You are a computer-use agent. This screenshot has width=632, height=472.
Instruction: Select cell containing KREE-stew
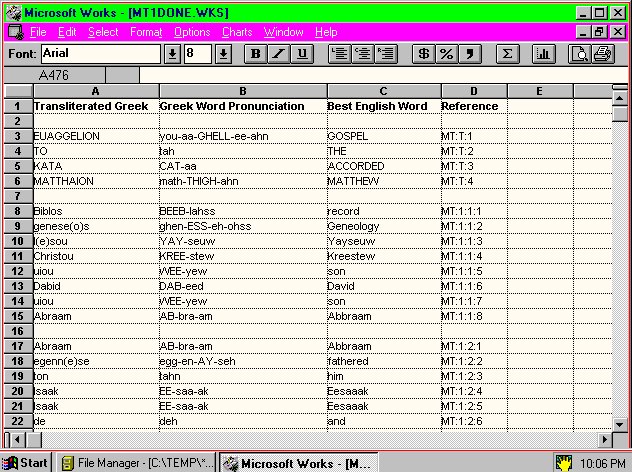pos(243,256)
